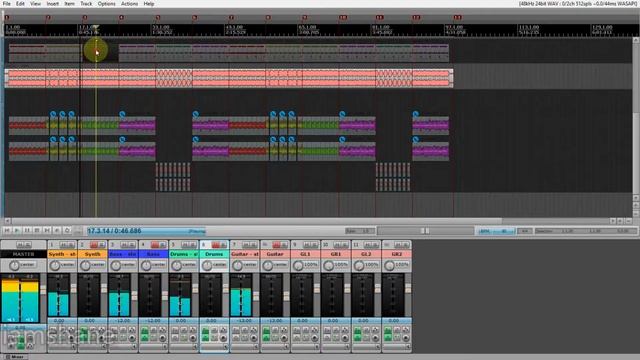The width and height of the screenshot is (640, 360).
Task: Click the GL1 pan knob at 100%
Action: click(x=298, y=266)
